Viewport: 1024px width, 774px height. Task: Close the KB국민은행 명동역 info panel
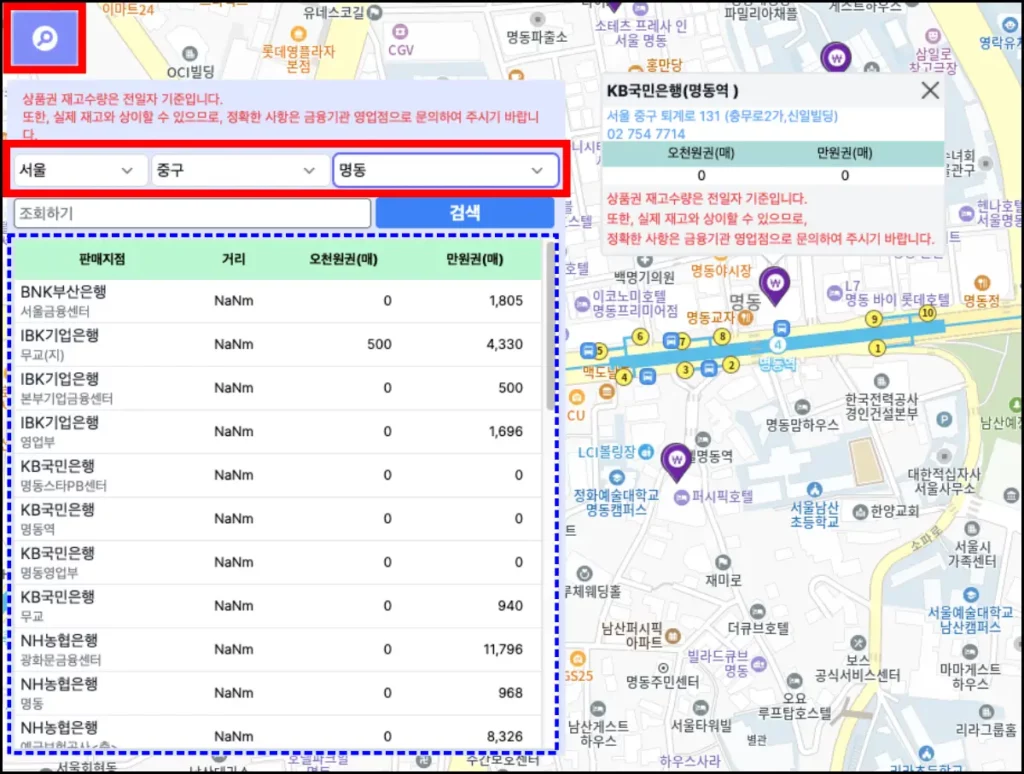pyautogui.click(x=929, y=90)
